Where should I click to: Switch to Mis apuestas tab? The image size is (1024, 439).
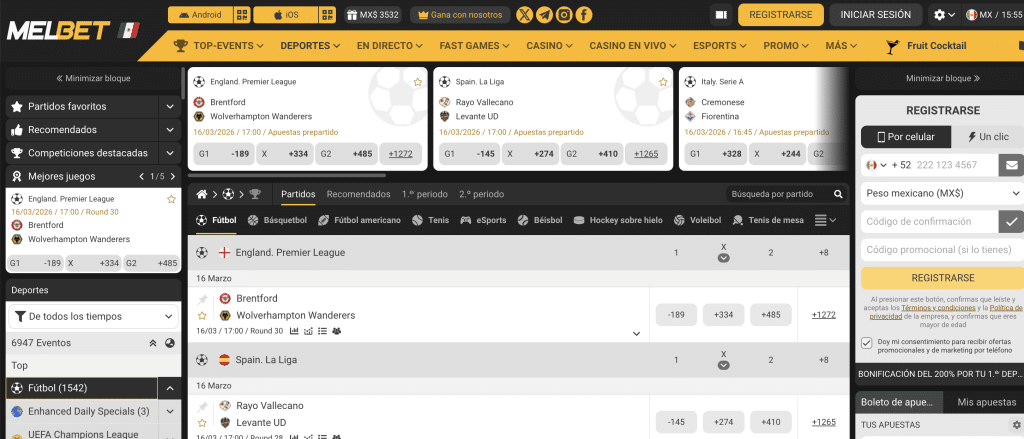click(x=986, y=402)
